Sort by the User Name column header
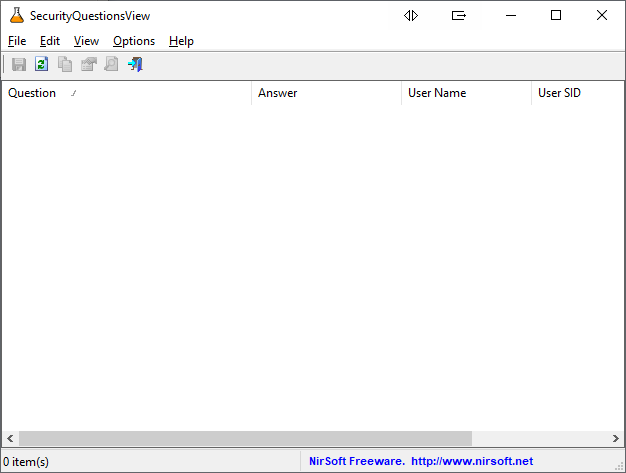This screenshot has height=473, width=626. [x=466, y=93]
